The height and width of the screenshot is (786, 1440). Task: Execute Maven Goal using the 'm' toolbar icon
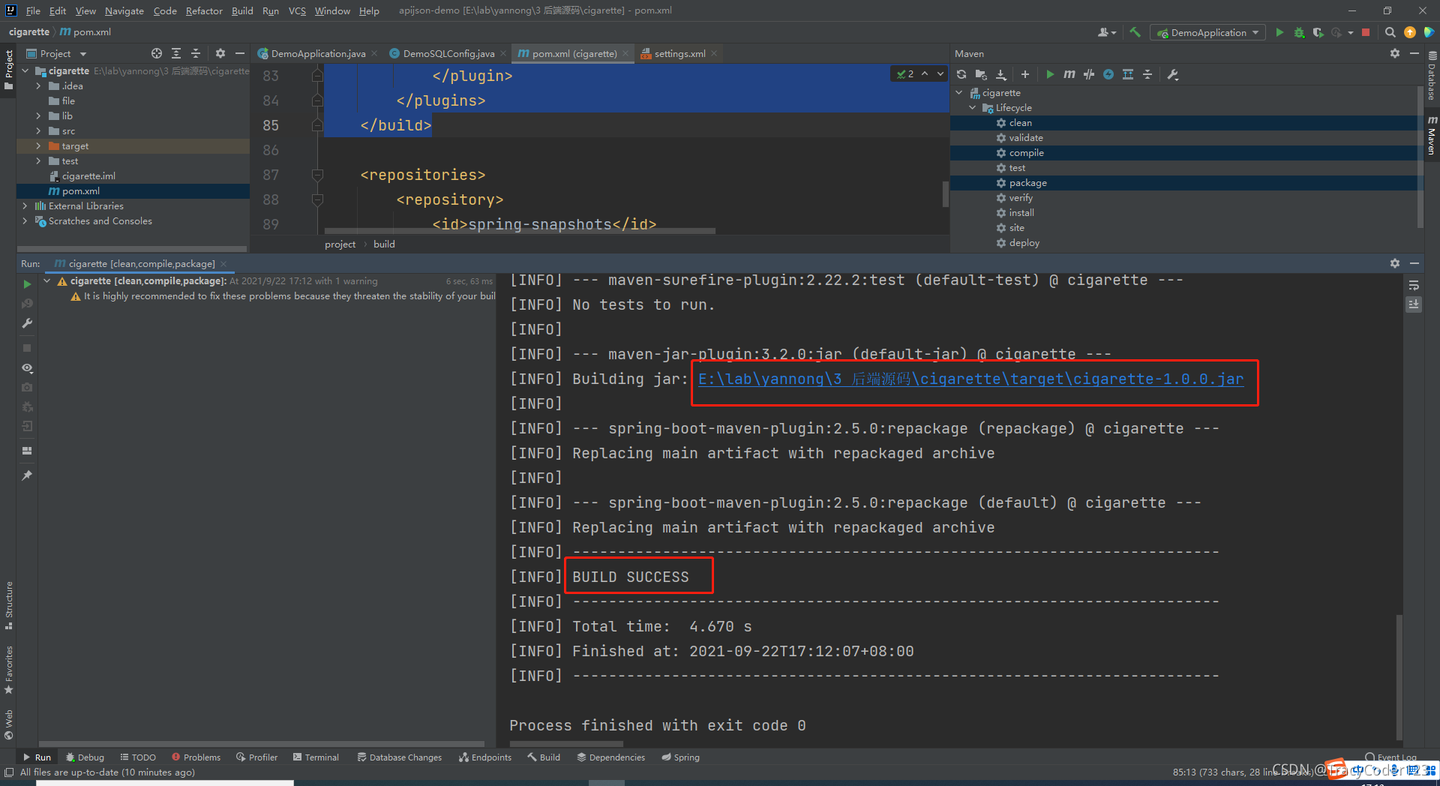(1070, 74)
